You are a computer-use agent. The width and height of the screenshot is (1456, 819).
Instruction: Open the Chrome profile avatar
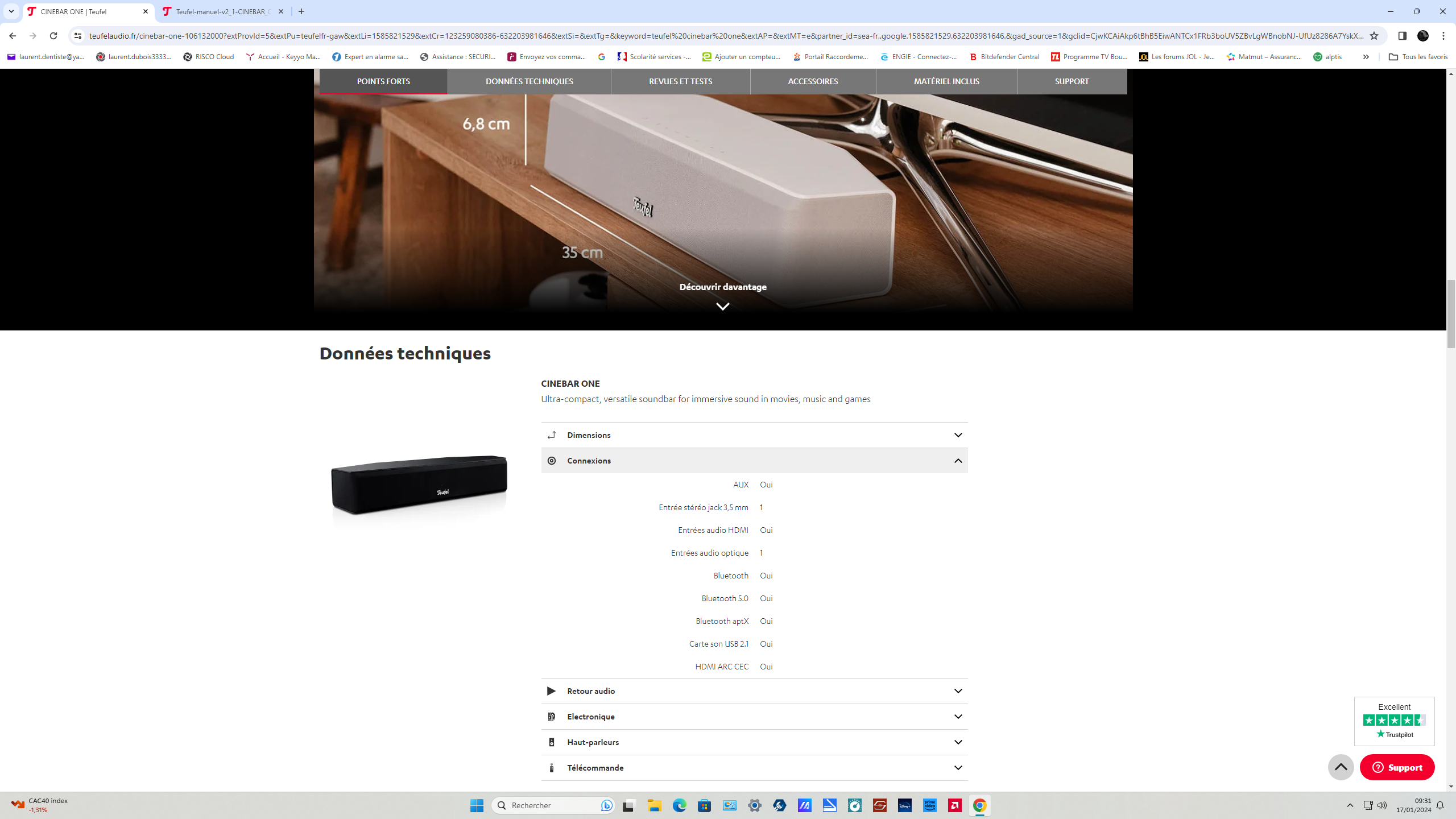point(1423,36)
